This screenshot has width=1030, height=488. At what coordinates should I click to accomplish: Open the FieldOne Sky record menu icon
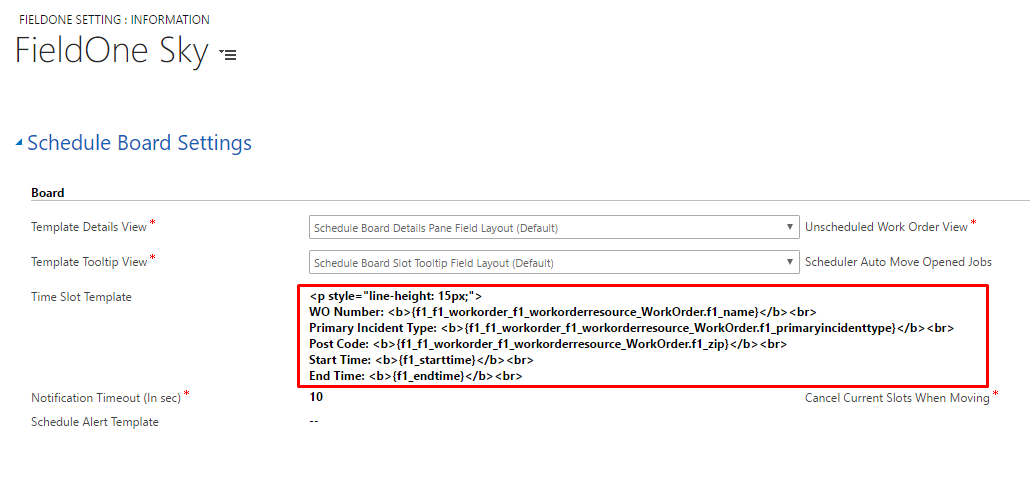228,56
